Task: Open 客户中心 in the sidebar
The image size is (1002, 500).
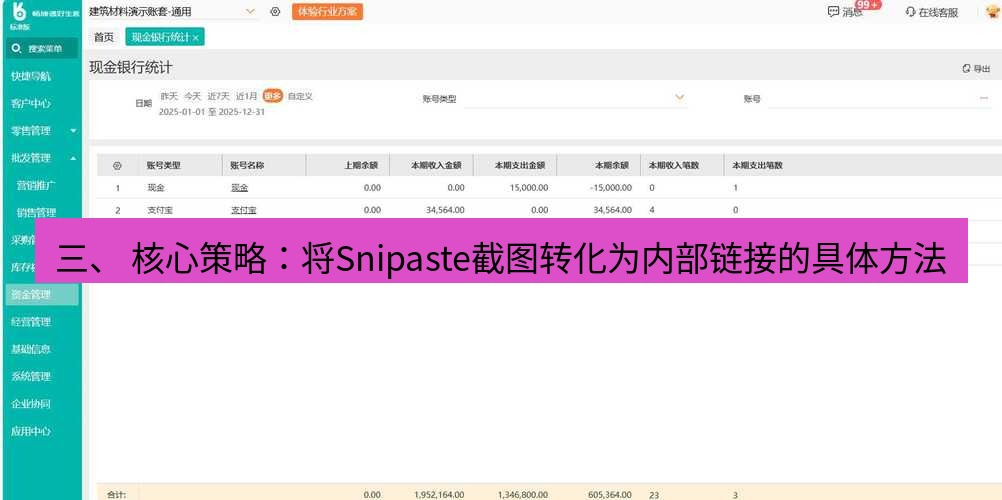Action: (x=31, y=104)
